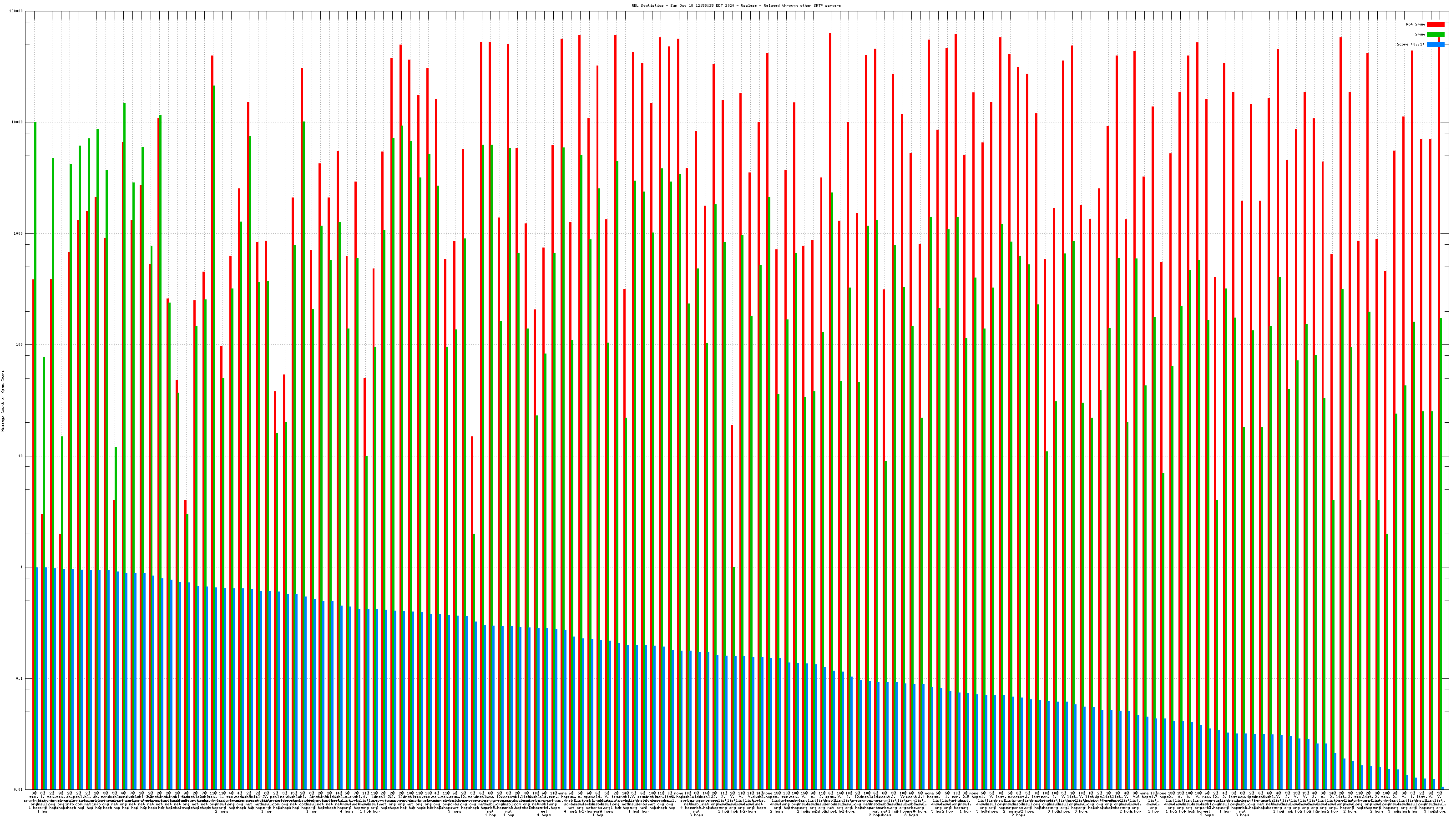
Task: Select the "Score (0..1)" legend label
Action: pos(1410,44)
